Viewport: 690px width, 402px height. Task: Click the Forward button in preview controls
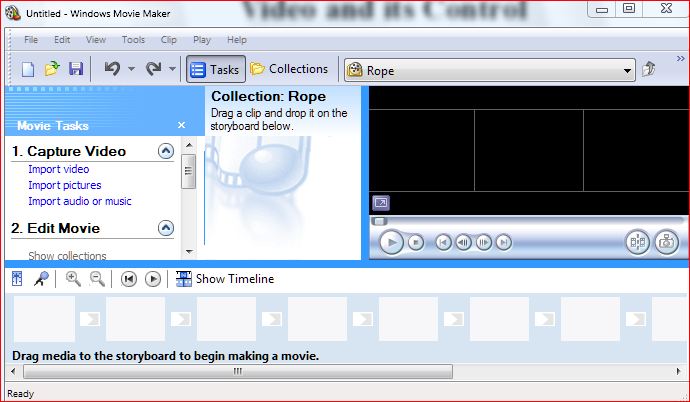pos(503,242)
